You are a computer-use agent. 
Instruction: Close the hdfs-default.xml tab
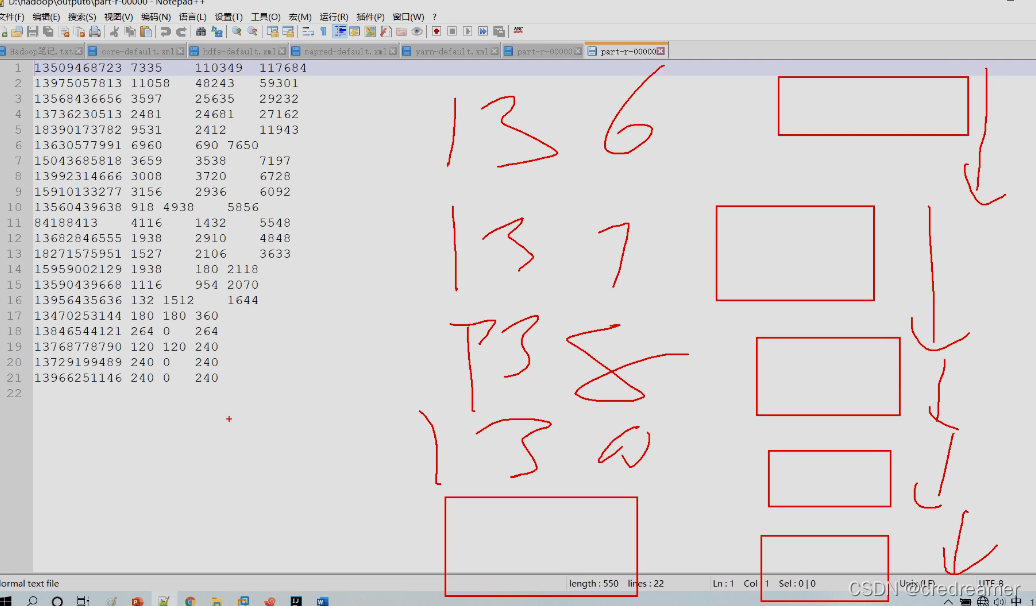tap(282, 51)
